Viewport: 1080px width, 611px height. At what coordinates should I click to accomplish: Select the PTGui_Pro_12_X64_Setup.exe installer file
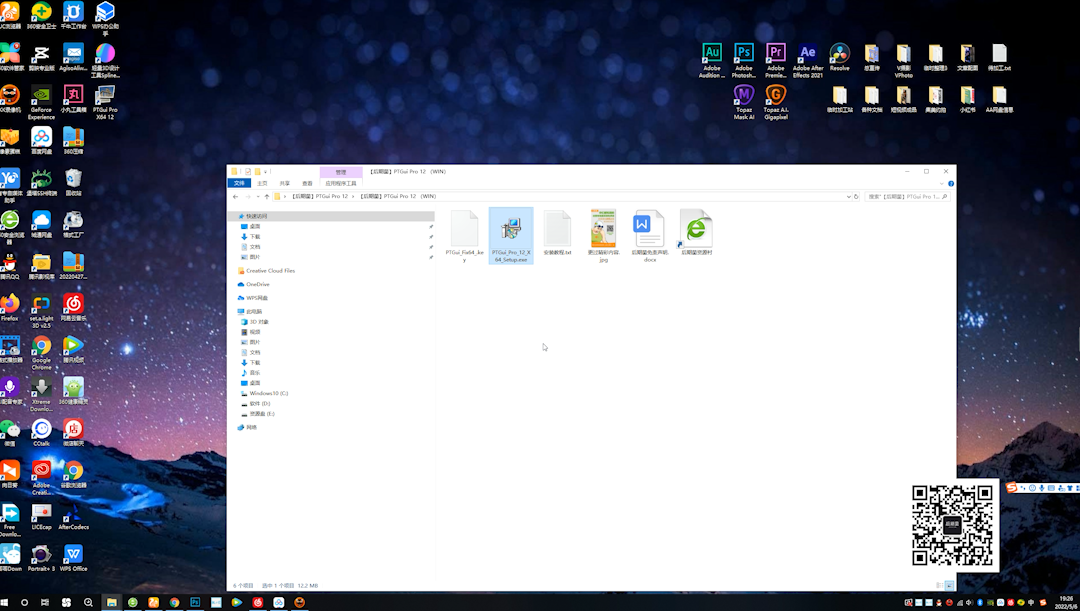pyautogui.click(x=511, y=230)
